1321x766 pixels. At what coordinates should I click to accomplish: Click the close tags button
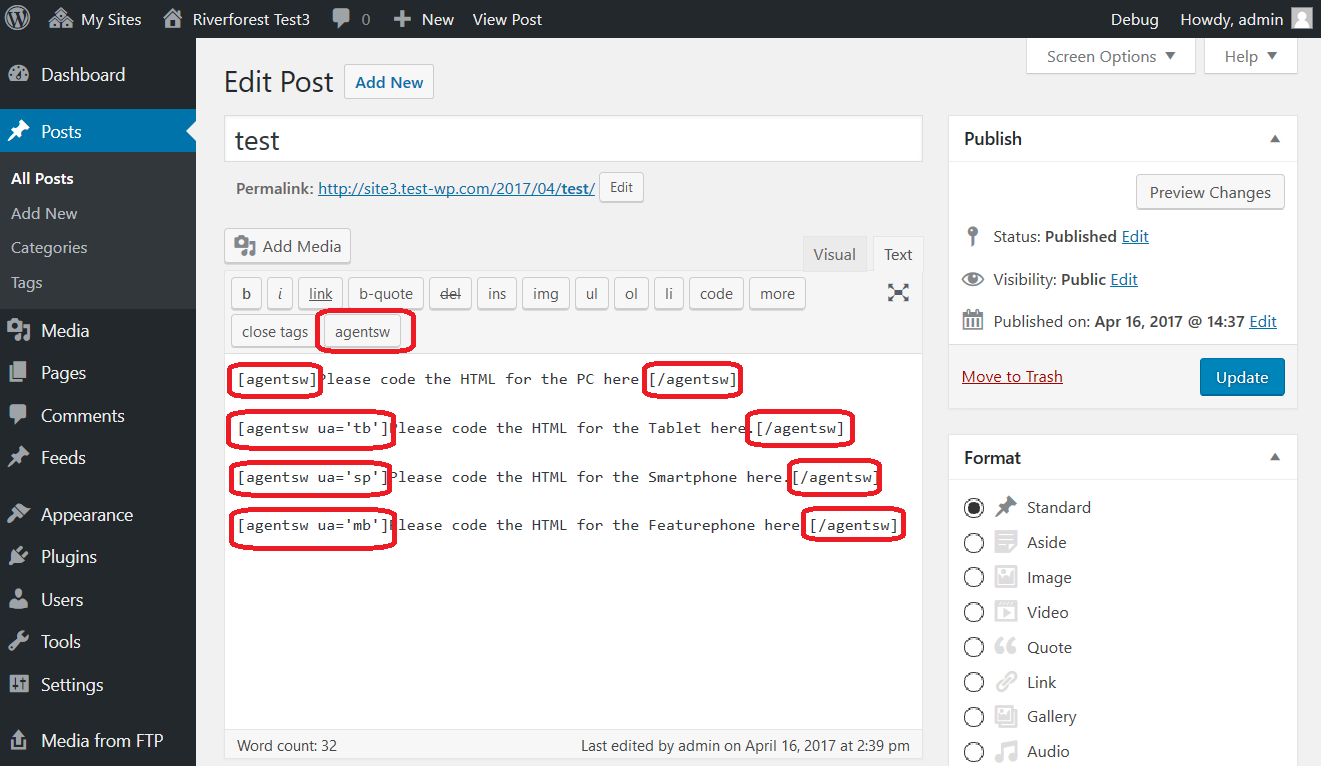(x=275, y=332)
